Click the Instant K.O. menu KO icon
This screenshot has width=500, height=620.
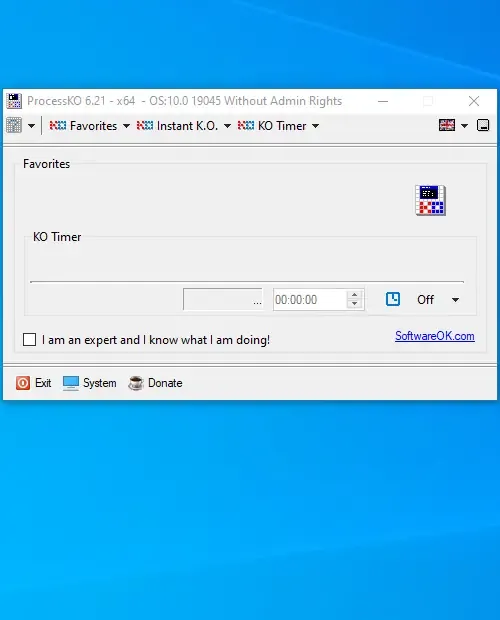click(x=145, y=126)
